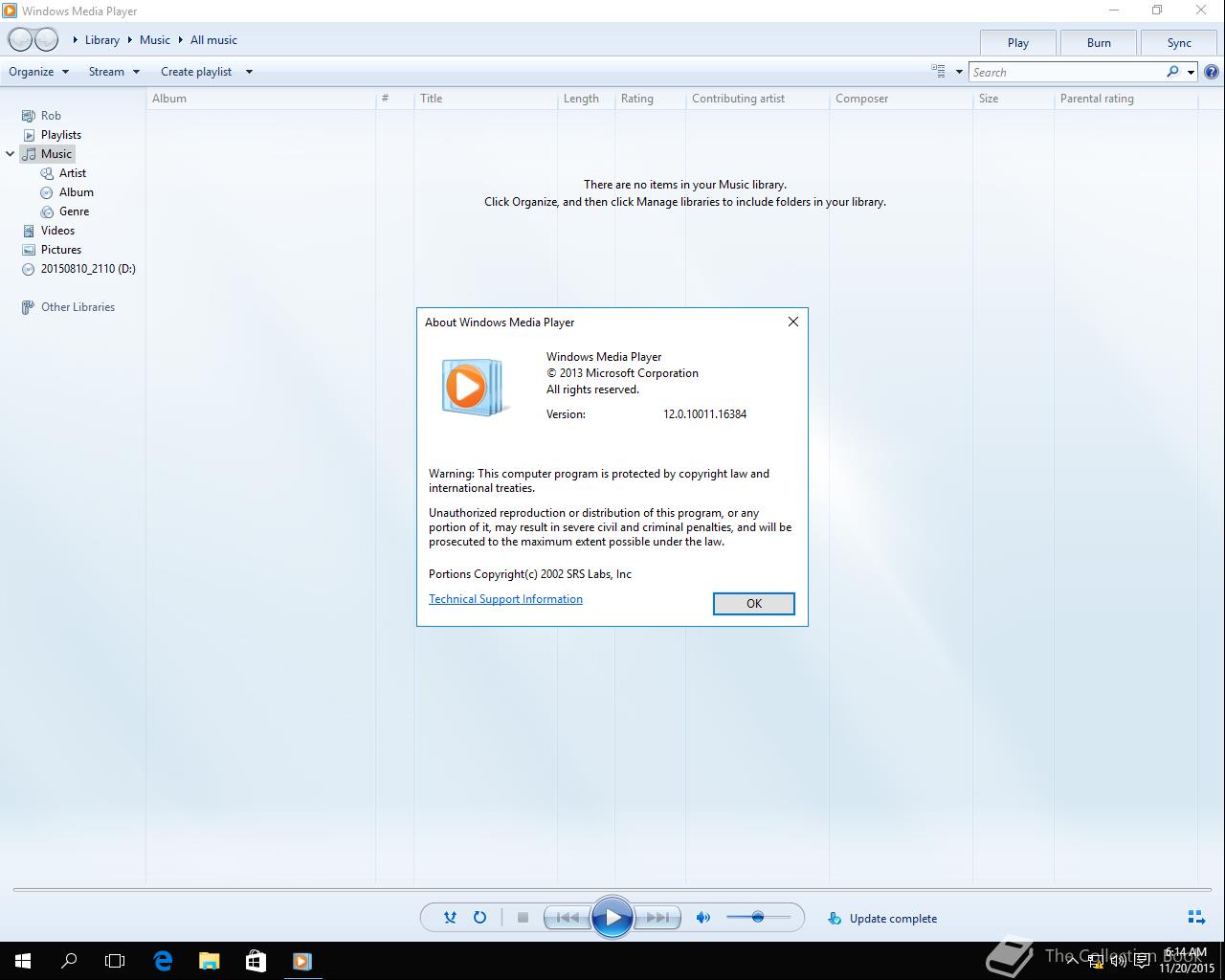Open the Burn tab
1225x980 pixels.
[x=1099, y=43]
